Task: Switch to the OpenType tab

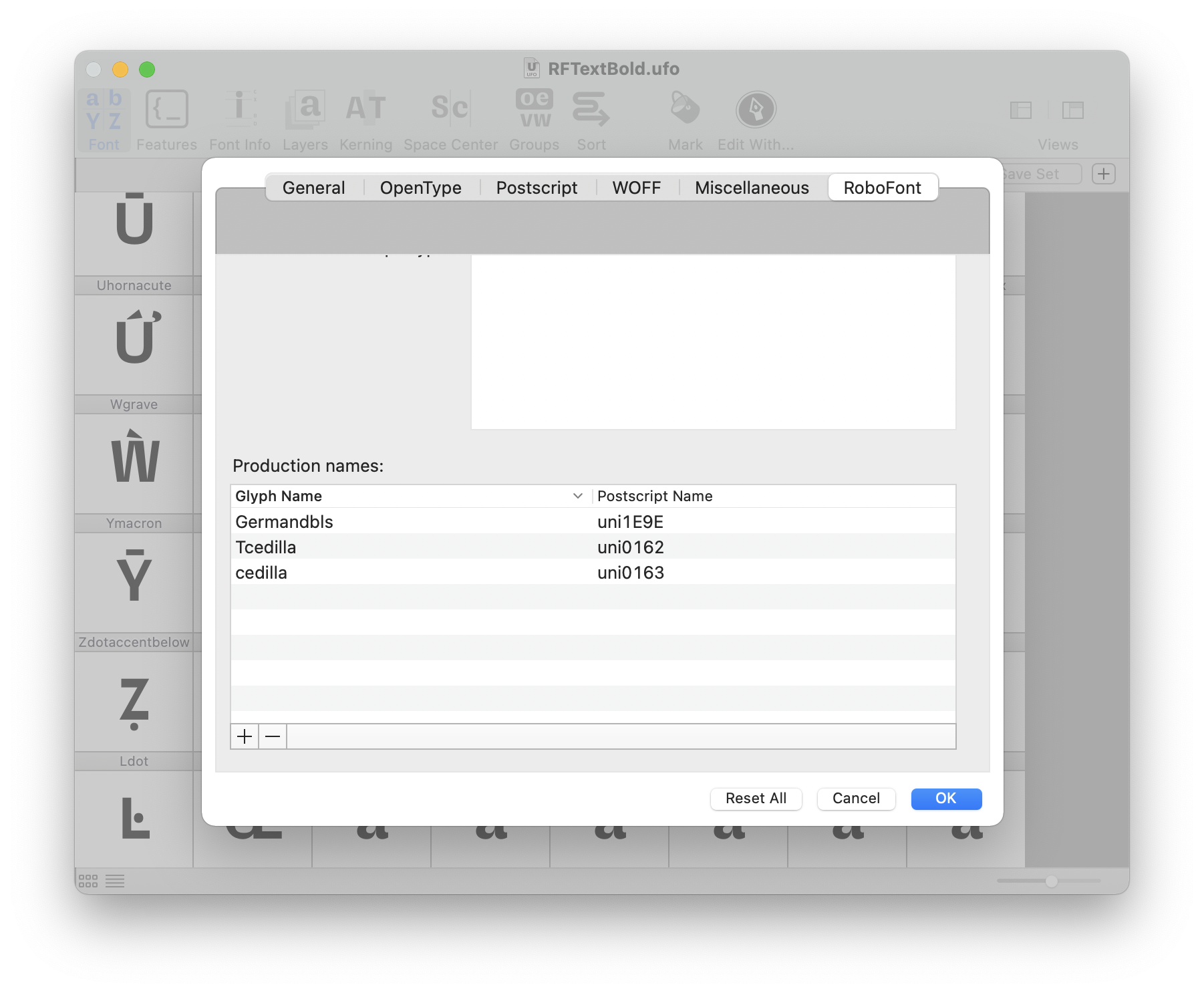Action: (421, 188)
